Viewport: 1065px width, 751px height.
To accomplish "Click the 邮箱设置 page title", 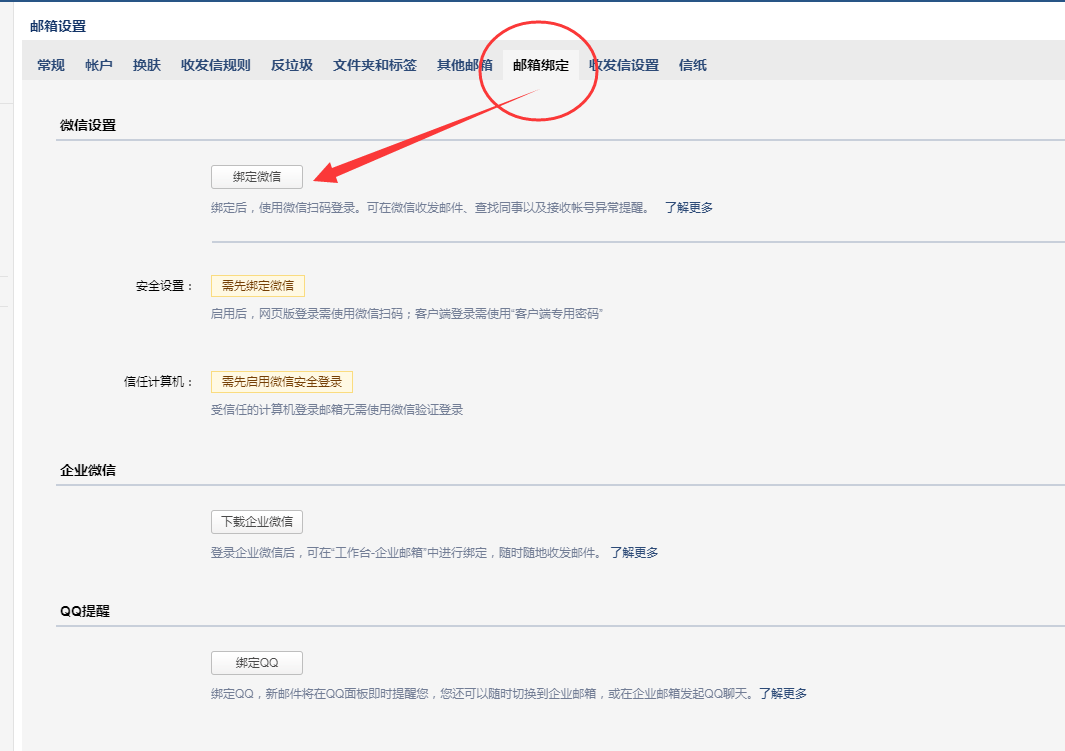I will (x=58, y=26).
